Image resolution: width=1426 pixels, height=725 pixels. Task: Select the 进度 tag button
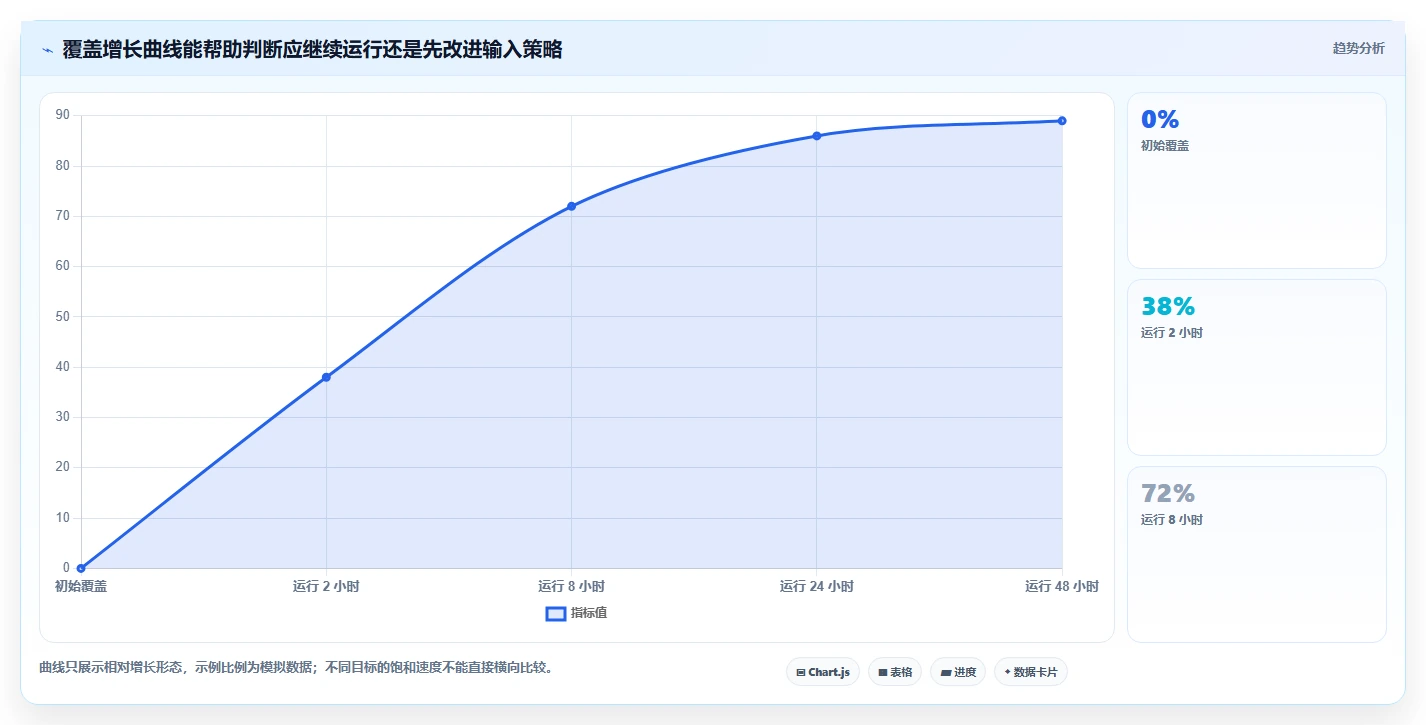[x=957, y=672]
